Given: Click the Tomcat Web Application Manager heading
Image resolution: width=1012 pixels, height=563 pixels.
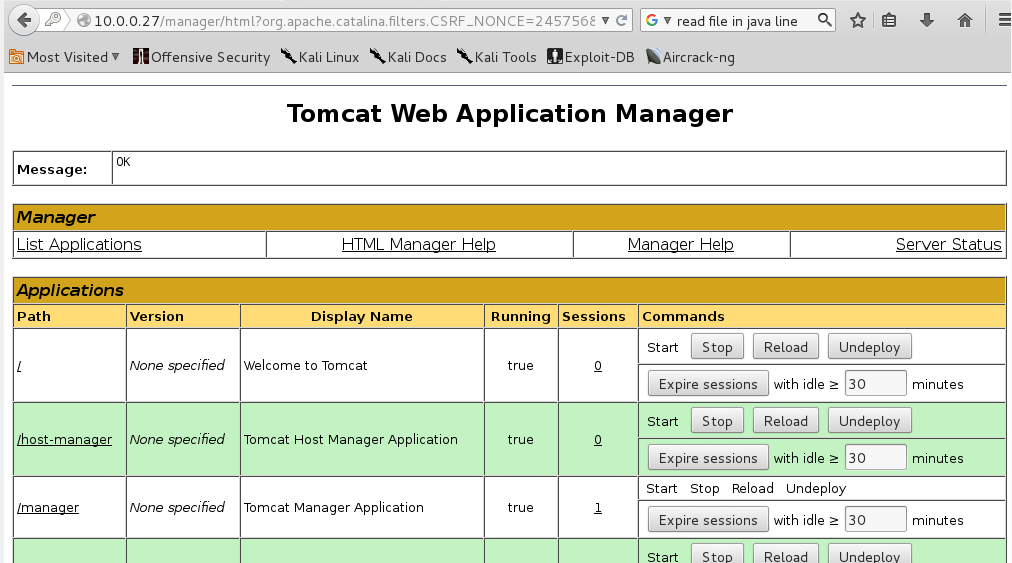Looking at the screenshot, I should point(510,114).
